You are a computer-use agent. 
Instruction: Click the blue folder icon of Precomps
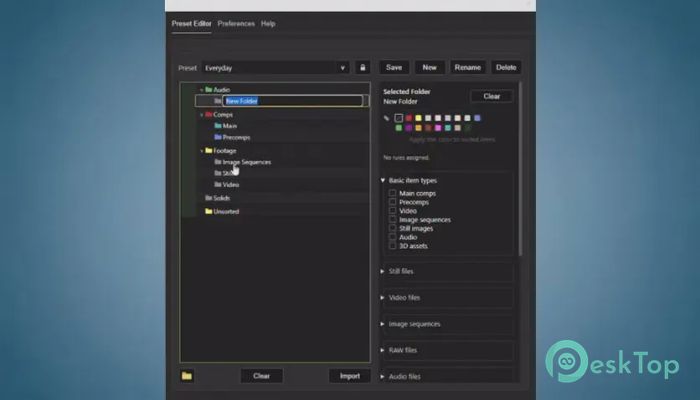pyautogui.click(x=218, y=137)
